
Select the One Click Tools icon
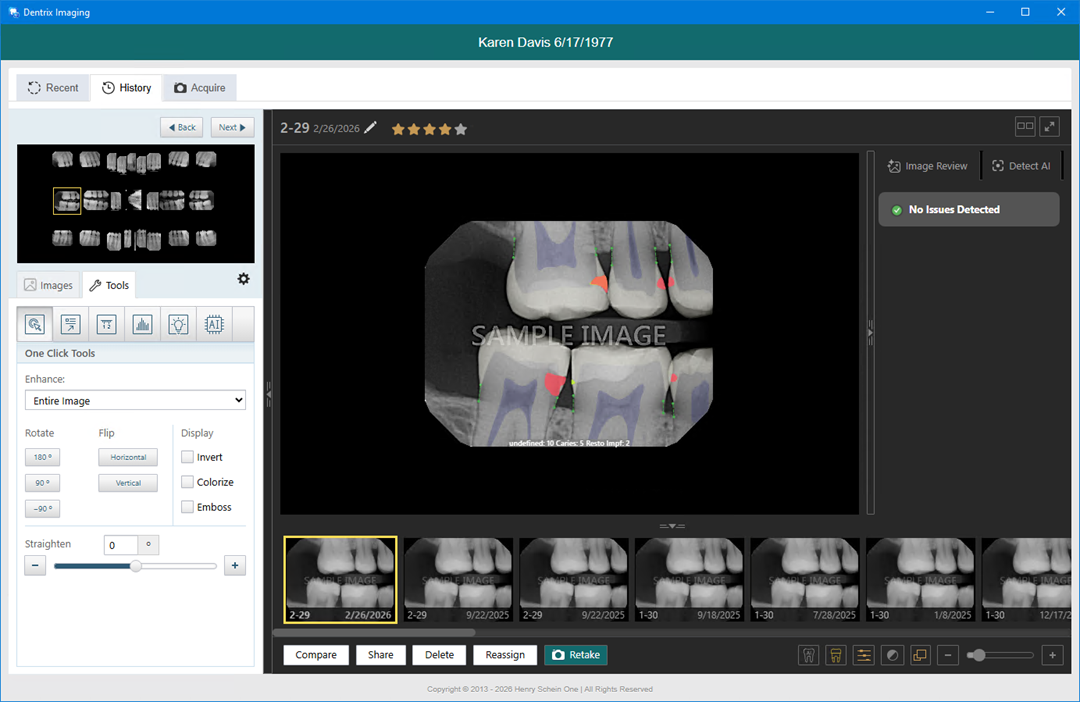tap(34, 324)
